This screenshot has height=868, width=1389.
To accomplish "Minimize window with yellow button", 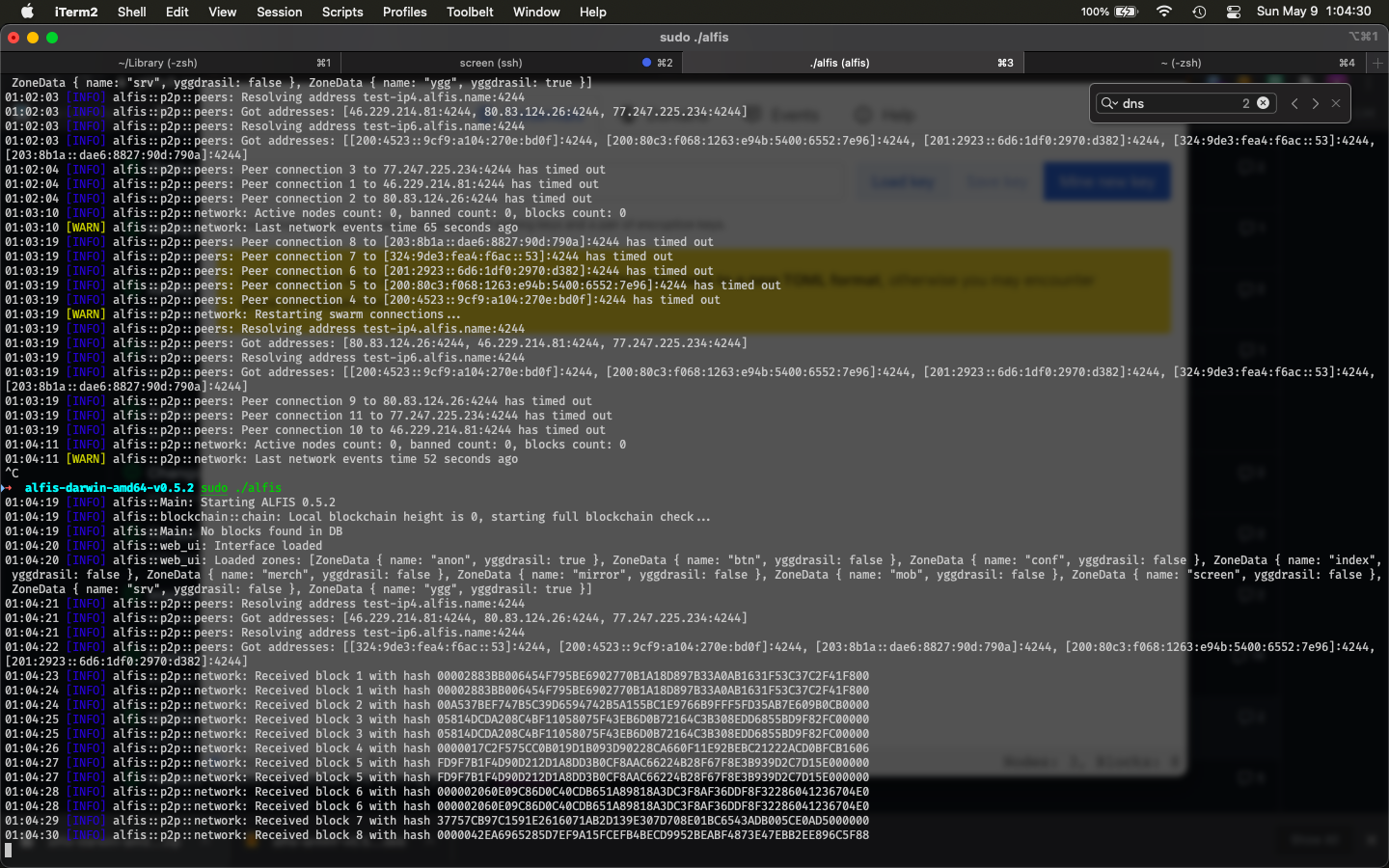I will (x=33, y=38).
